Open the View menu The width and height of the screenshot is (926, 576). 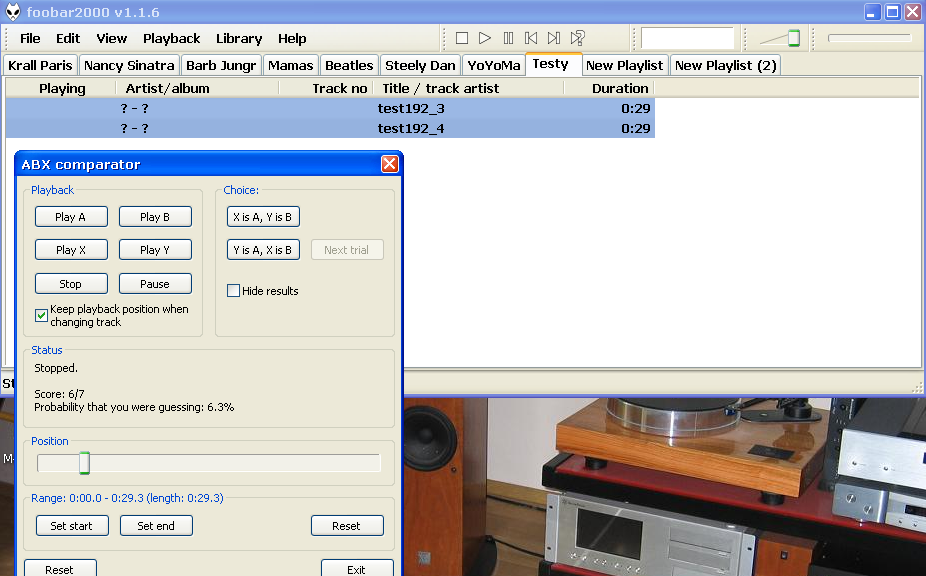click(x=112, y=38)
